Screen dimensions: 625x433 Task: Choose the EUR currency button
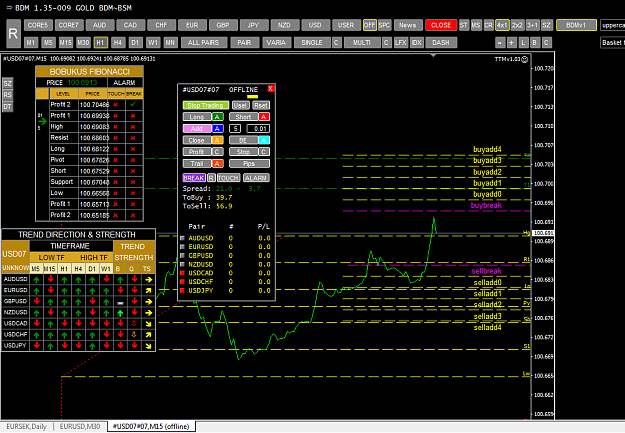tap(192, 25)
